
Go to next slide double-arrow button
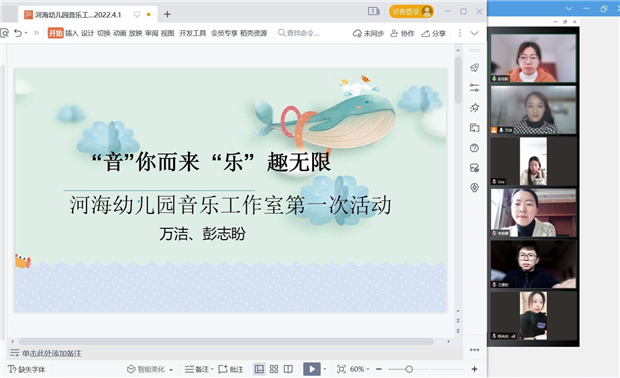point(458,331)
